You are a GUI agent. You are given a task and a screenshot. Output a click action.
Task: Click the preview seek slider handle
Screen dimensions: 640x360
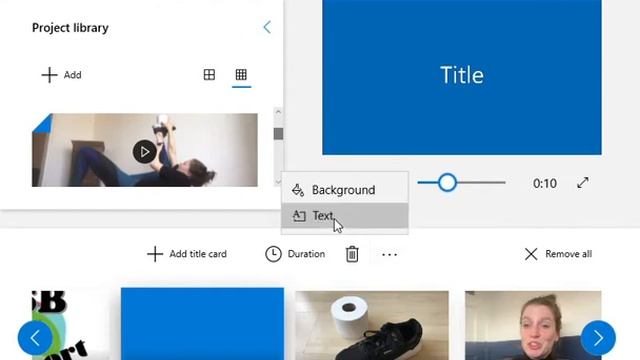click(x=447, y=182)
